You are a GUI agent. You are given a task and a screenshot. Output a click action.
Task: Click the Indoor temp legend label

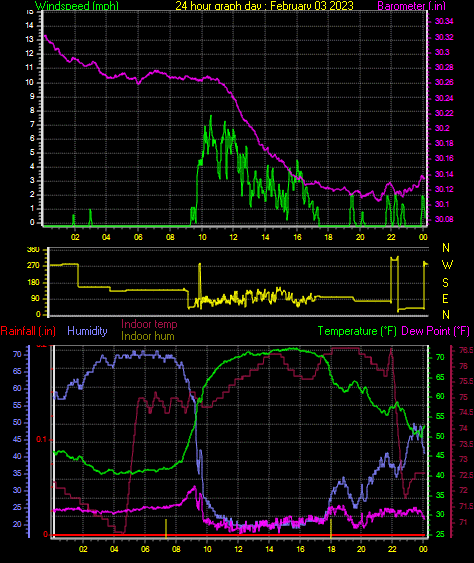(x=149, y=324)
